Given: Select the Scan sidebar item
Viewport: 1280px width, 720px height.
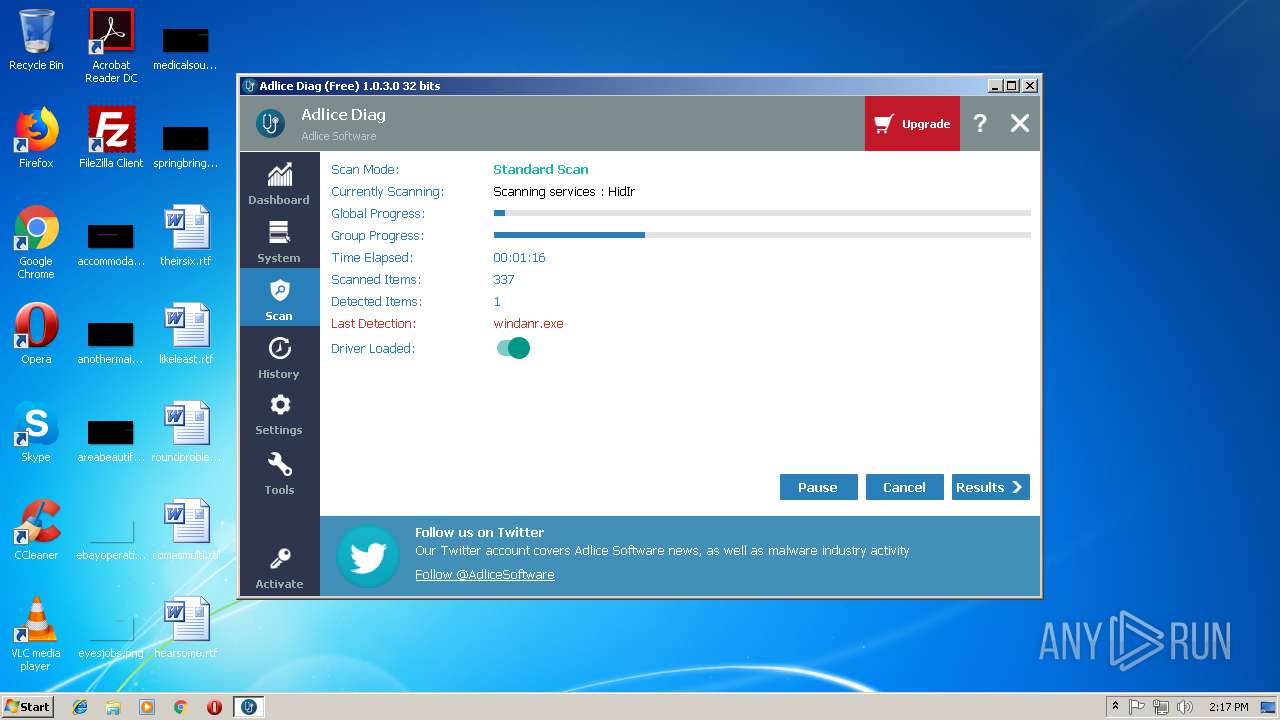Looking at the screenshot, I should [x=279, y=298].
